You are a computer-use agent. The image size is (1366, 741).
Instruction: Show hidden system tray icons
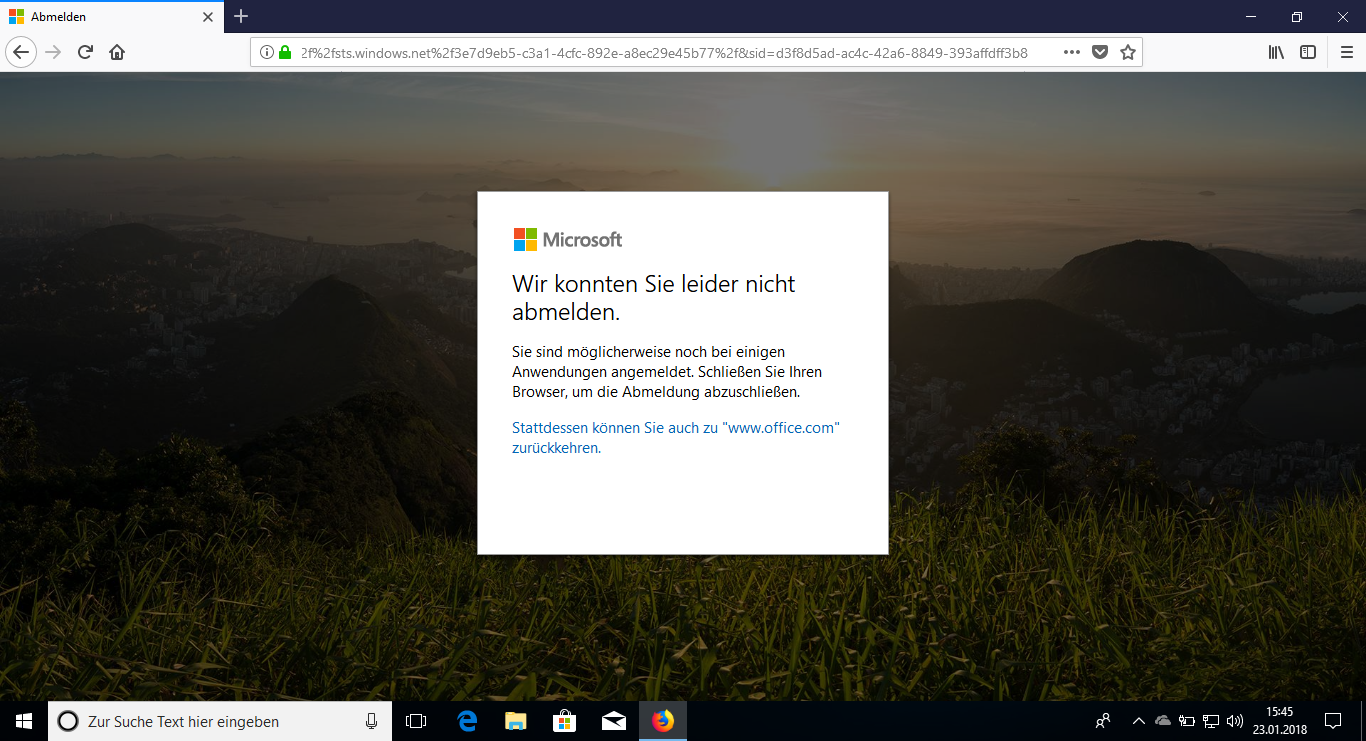(x=1138, y=721)
